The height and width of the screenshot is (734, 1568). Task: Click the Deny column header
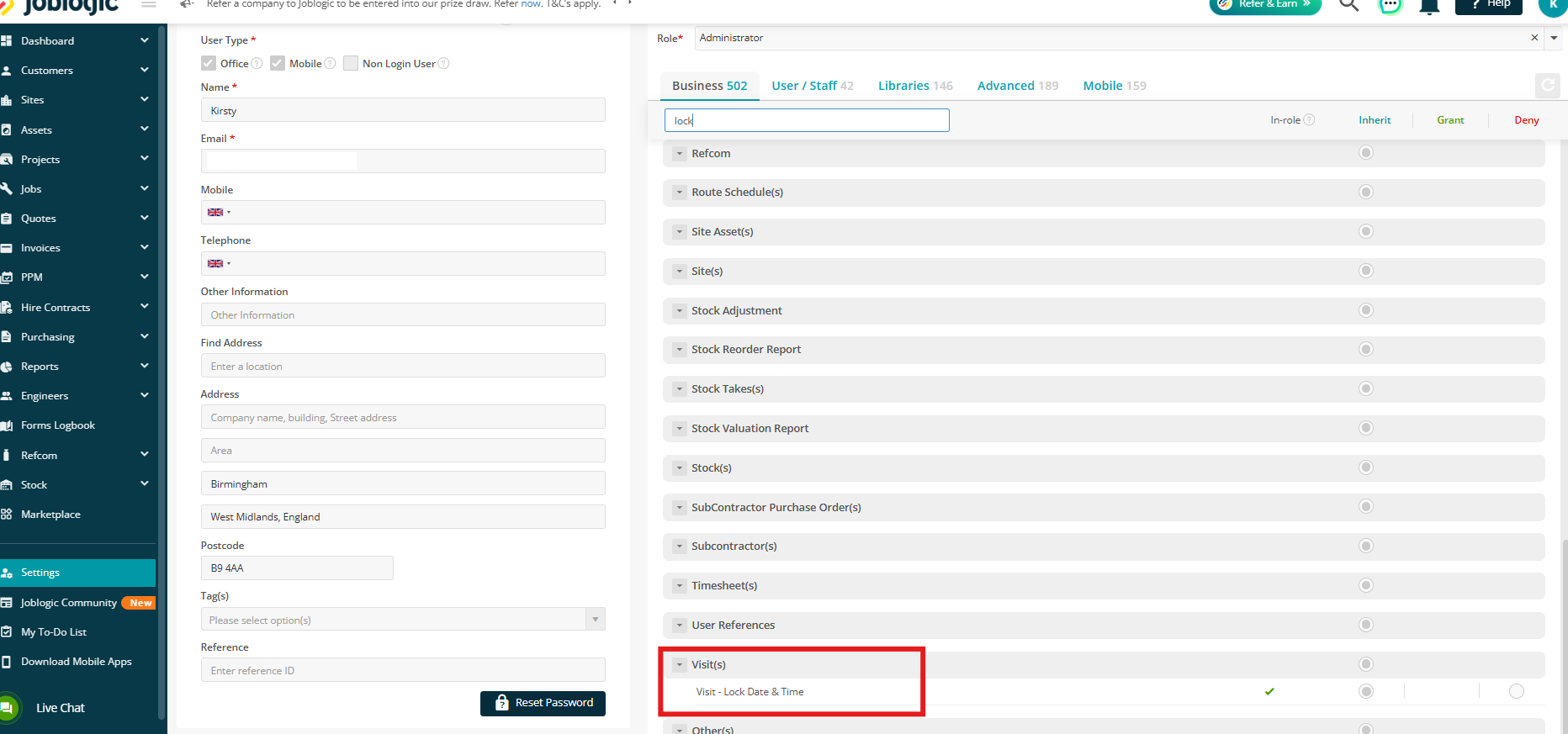click(1526, 120)
